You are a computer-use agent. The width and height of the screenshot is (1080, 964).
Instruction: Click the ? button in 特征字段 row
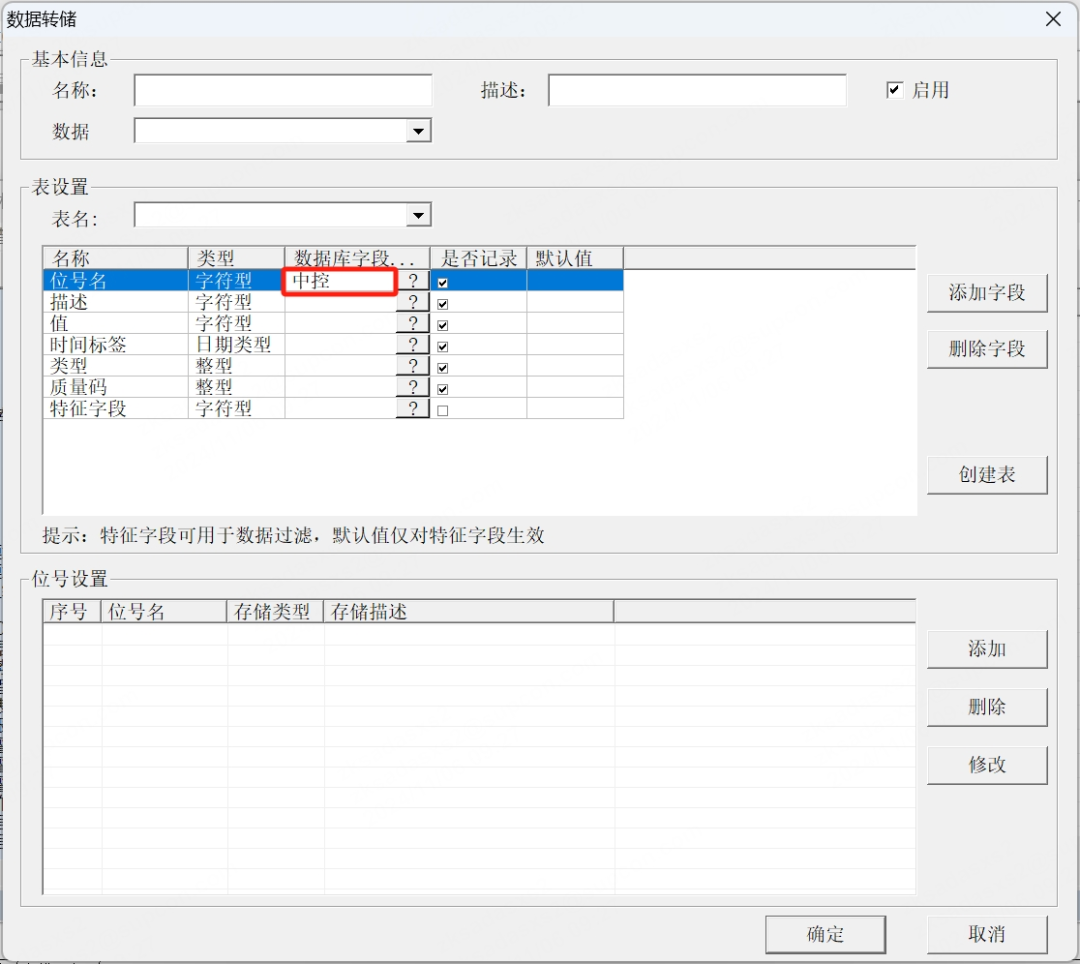[x=412, y=408]
